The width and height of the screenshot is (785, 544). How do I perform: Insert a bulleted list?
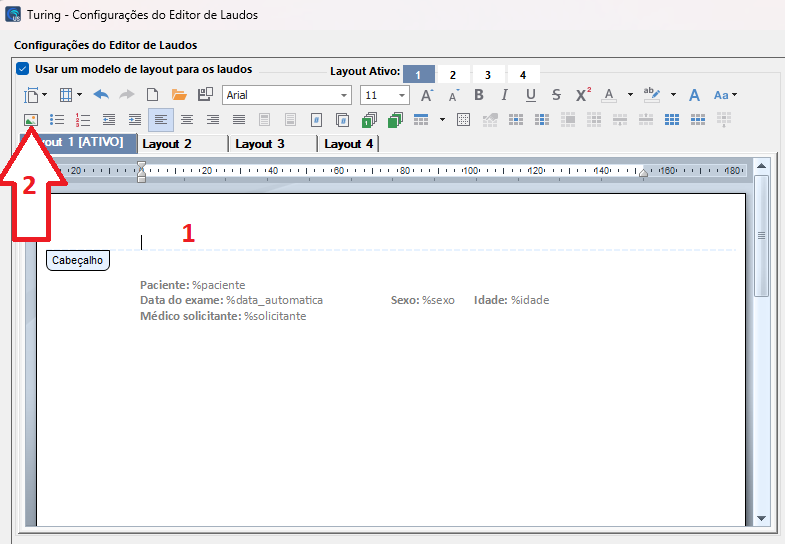[57, 120]
